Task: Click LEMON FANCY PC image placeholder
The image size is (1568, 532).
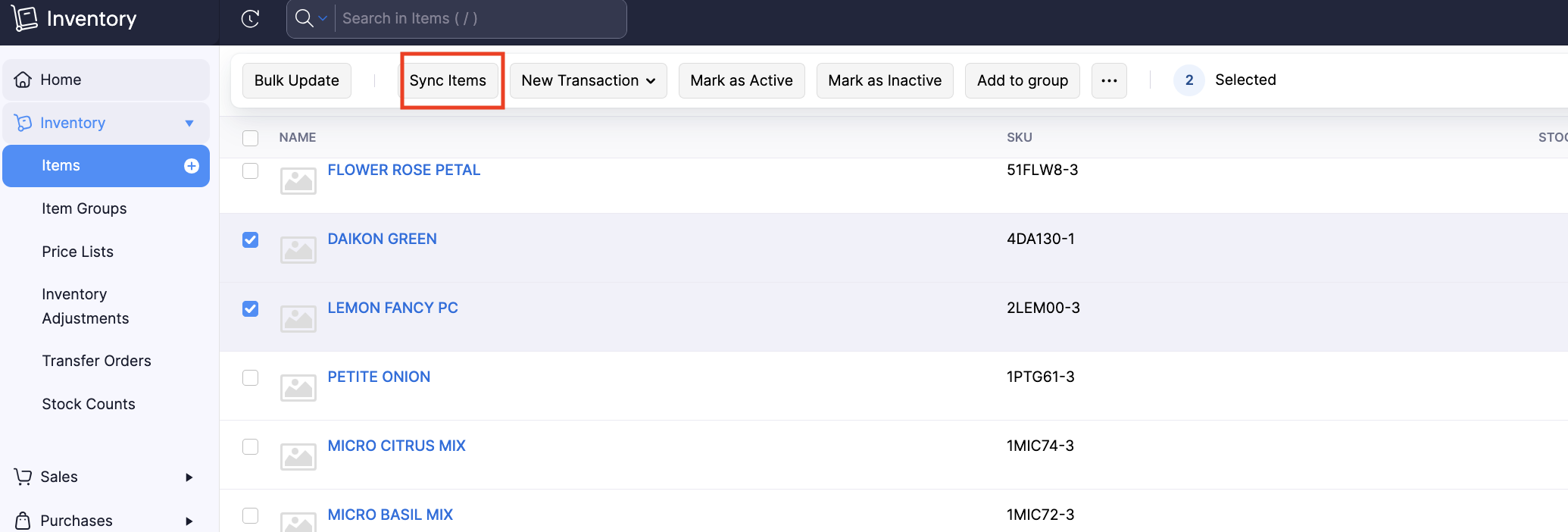Action: point(298,319)
